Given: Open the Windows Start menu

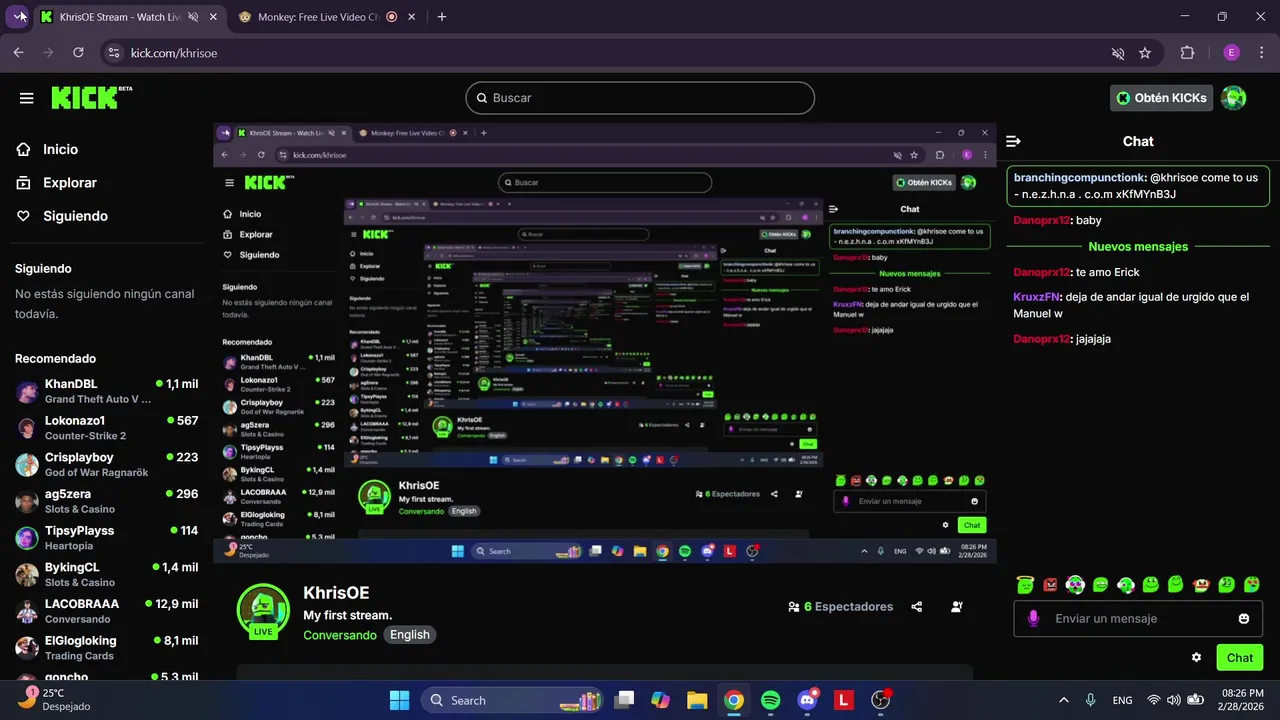Looking at the screenshot, I should [399, 700].
